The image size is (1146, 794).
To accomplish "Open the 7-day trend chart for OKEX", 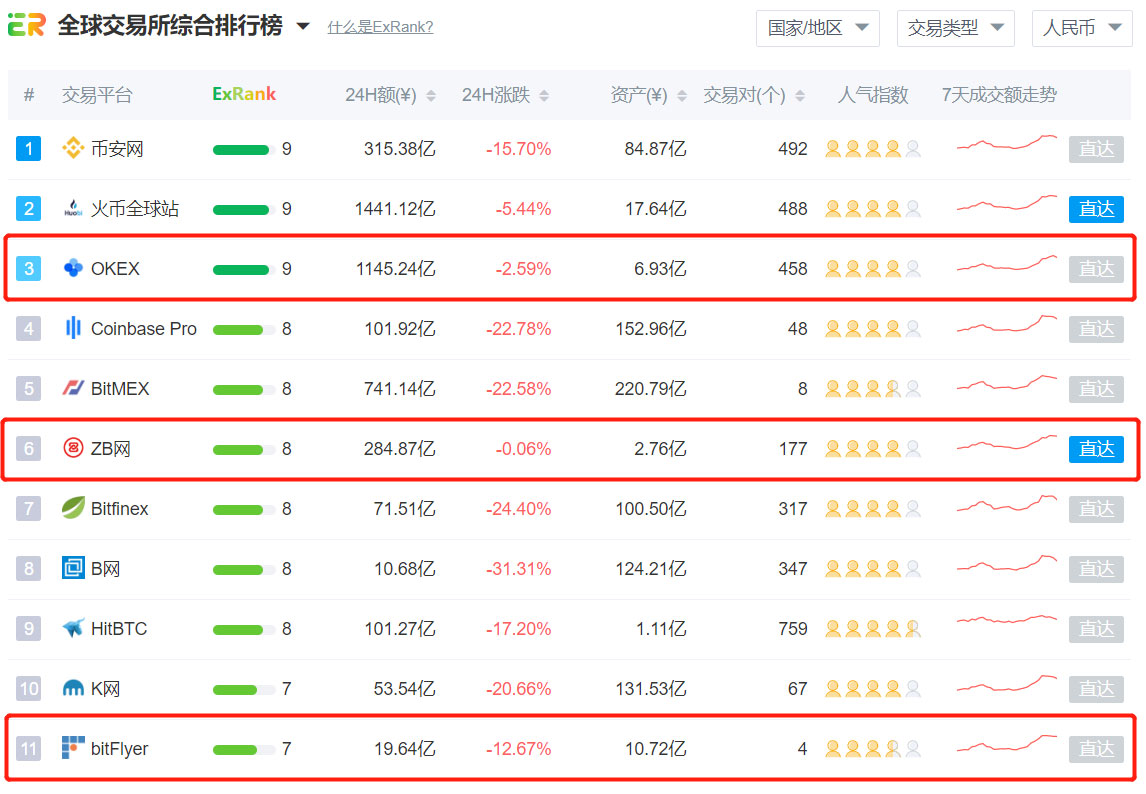I will 1006,263.
